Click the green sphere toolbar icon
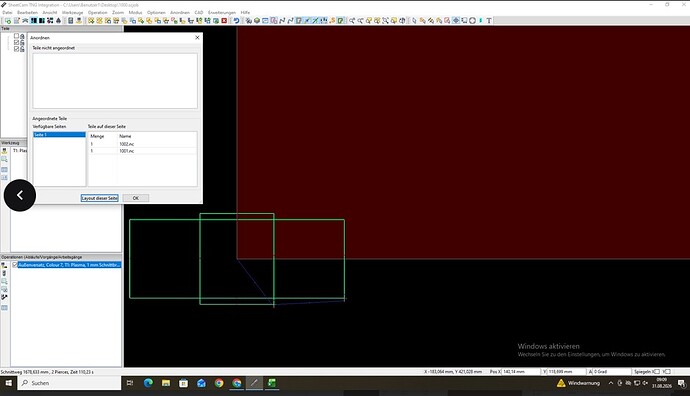Viewport: 690px width, 396px height. click(257, 21)
